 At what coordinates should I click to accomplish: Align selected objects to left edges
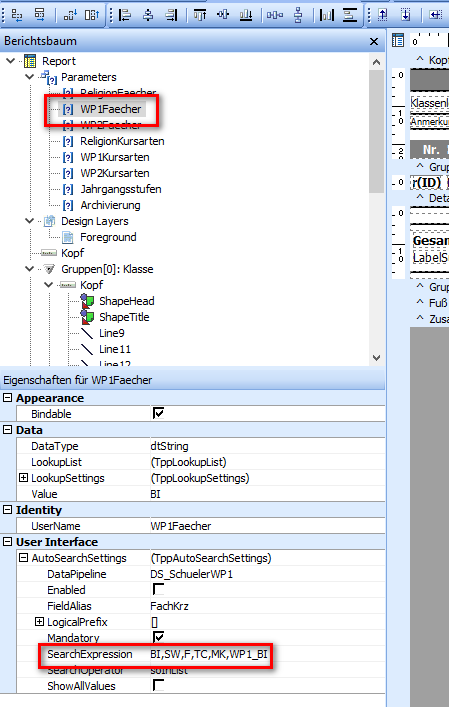tap(125, 15)
